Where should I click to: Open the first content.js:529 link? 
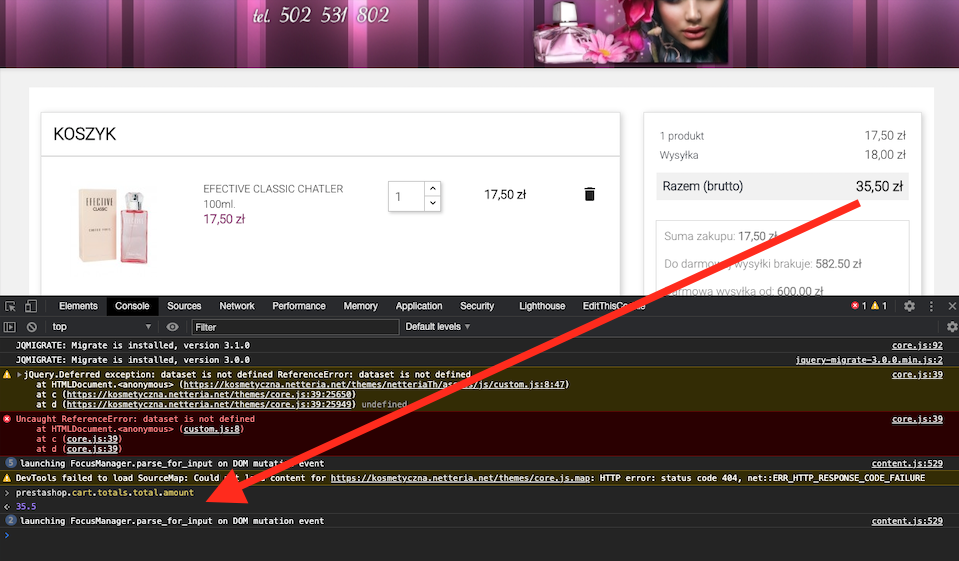point(907,464)
